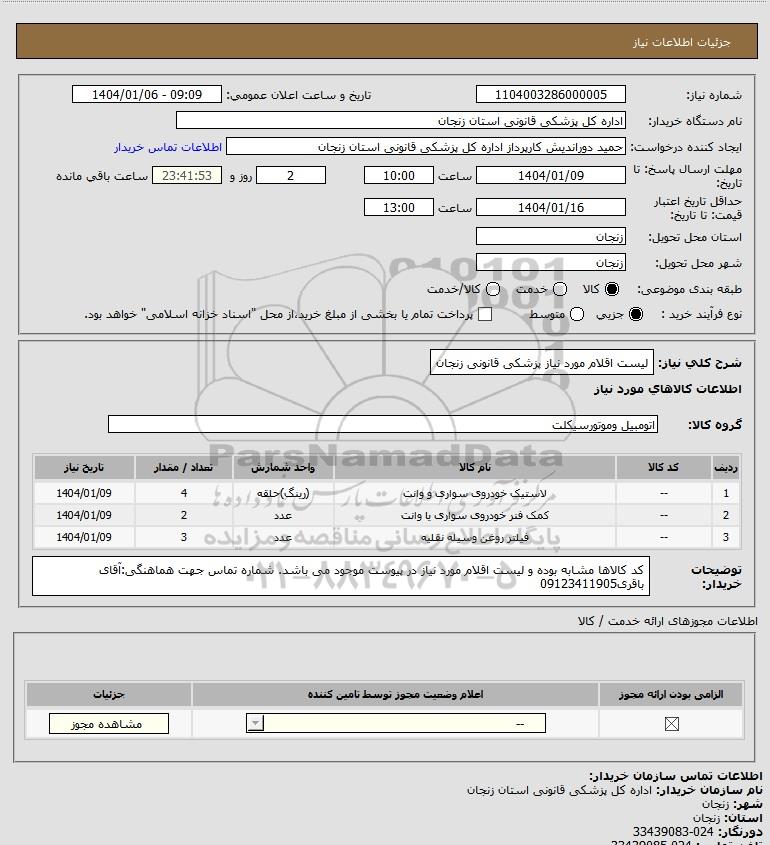Image resolution: width=770 pixels, height=845 pixels.
Task: Click the quantity cell showing 3
Action: point(184,537)
